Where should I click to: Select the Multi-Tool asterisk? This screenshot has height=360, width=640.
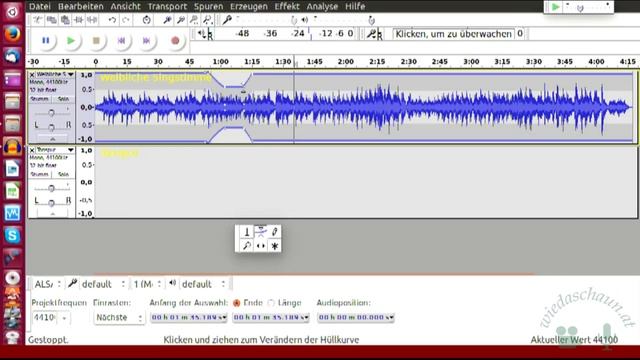pos(274,246)
